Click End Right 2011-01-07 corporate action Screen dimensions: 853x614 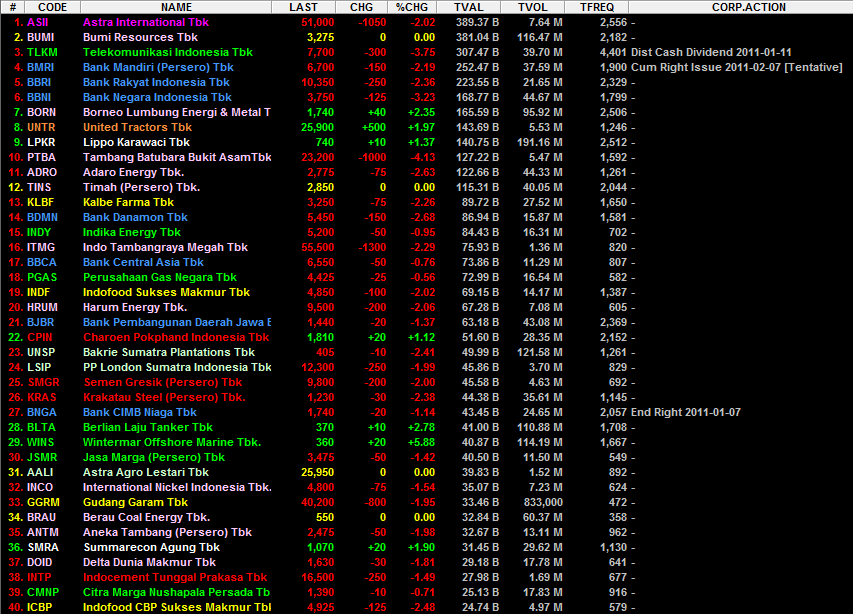685,412
